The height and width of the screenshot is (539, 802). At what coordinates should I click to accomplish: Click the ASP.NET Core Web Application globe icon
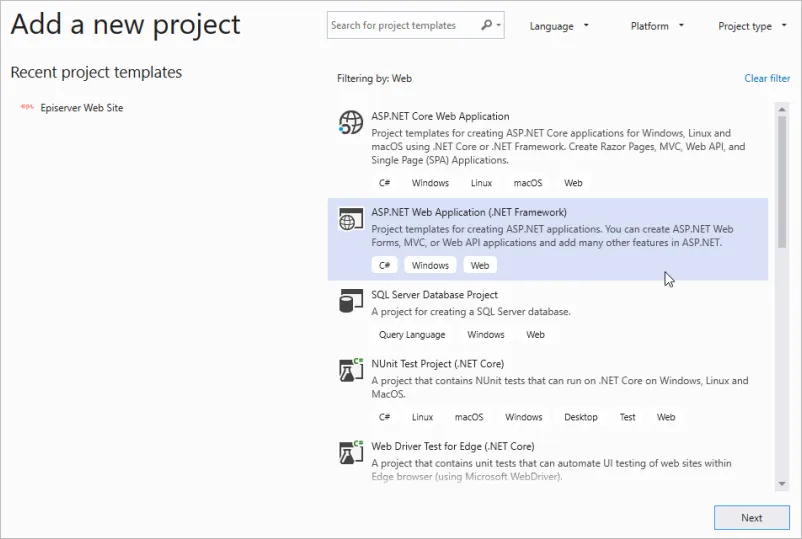tap(351, 123)
